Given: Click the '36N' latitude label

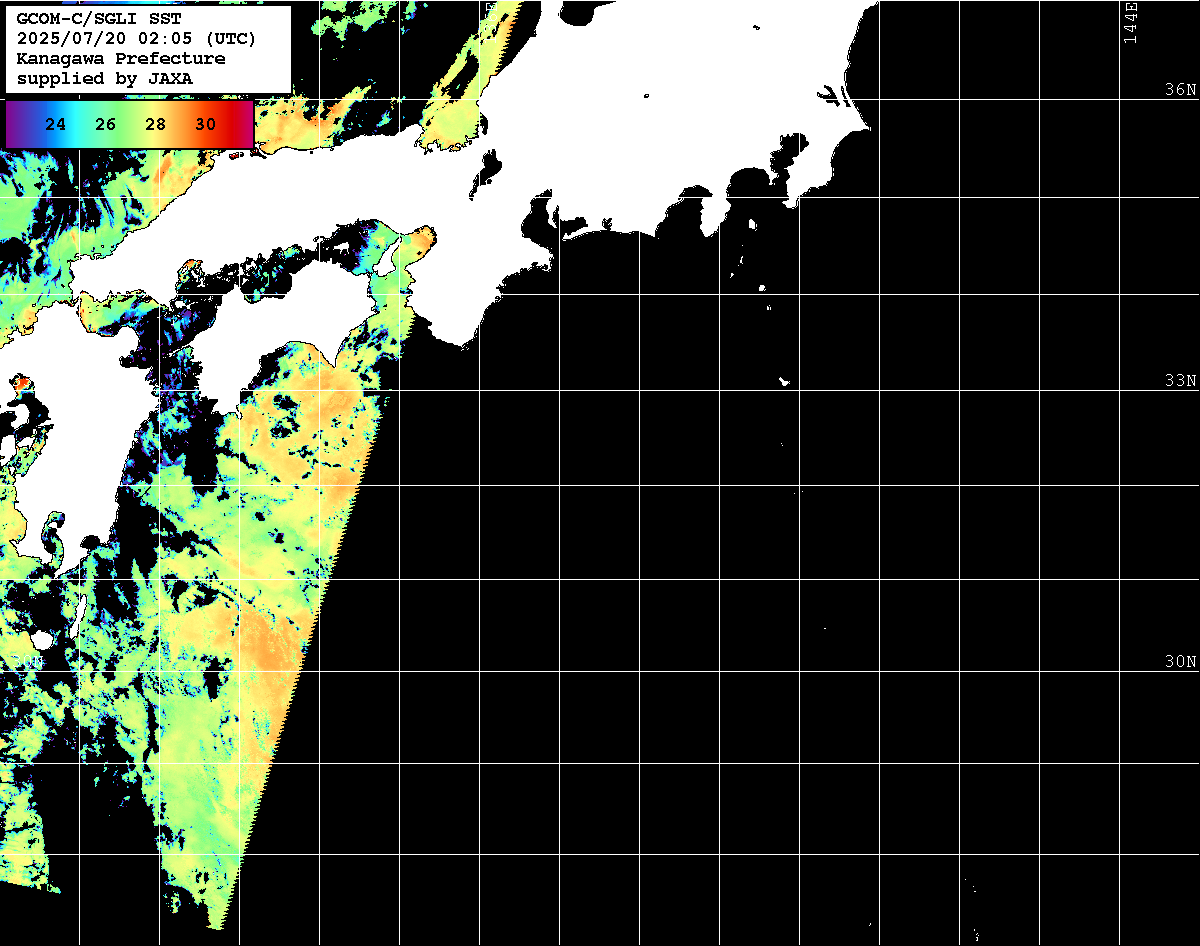Looking at the screenshot, I should pyautogui.click(x=1181, y=89).
